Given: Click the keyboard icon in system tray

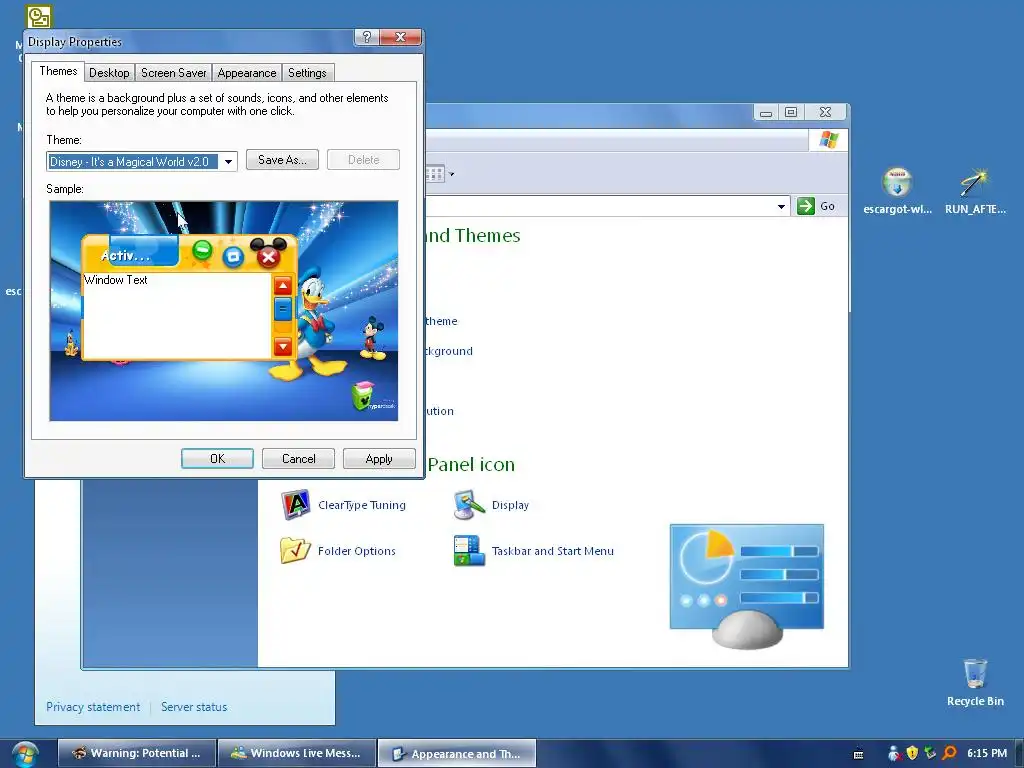Looking at the screenshot, I should 858,754.
